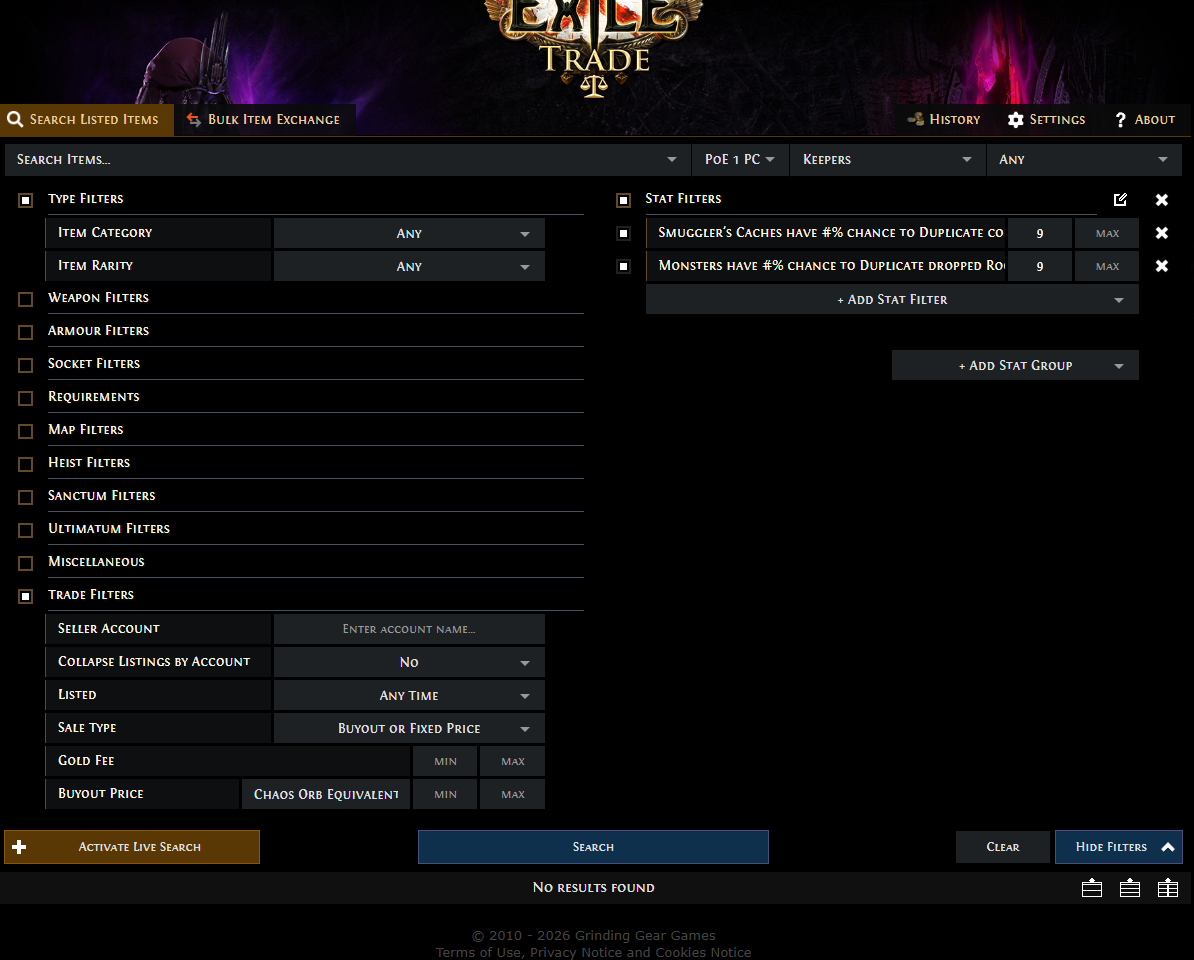This screenshot has height=960, width=1194.
Task: Enable the Weapon Filters checkbox
Action: [x=26, y=299]
